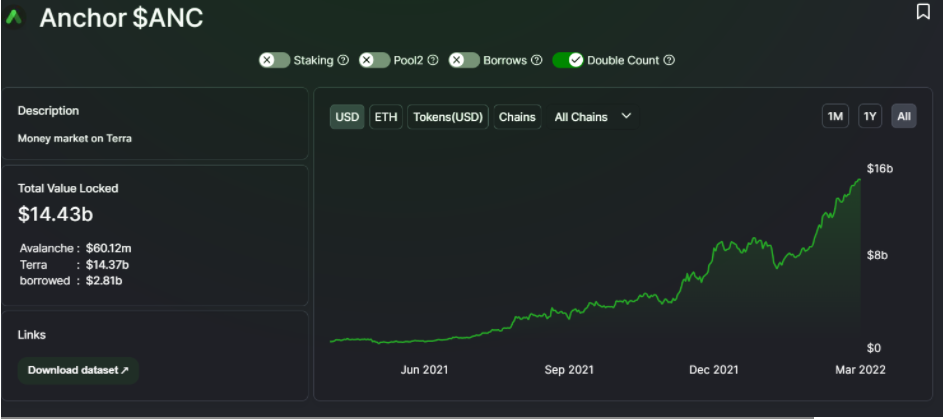Click the Mar 2022 axis label
This screenshot has height=419, width=943.
(860, 370)
